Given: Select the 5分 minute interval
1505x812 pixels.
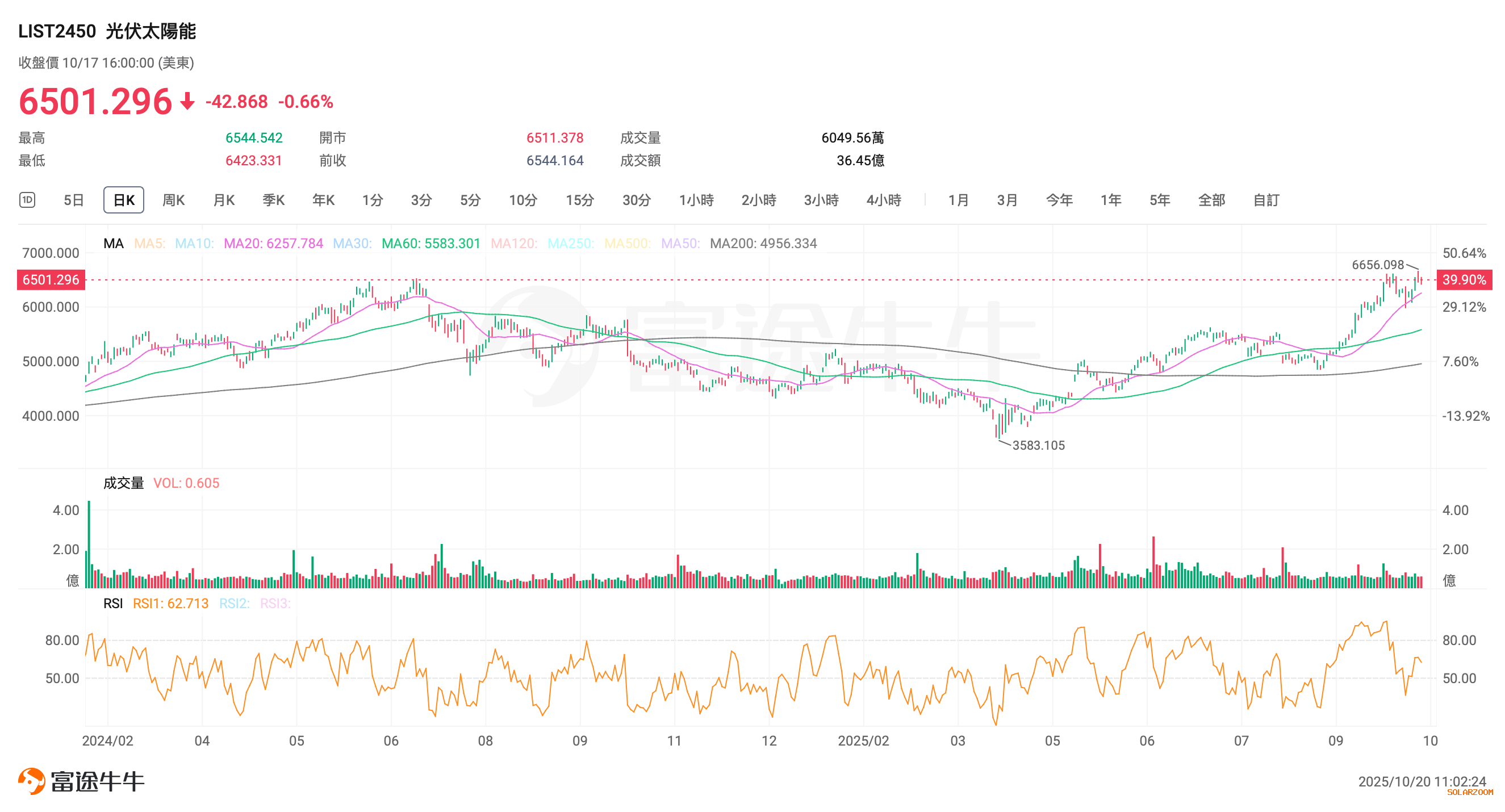Looking at the screenshot, I should (470, 200).
